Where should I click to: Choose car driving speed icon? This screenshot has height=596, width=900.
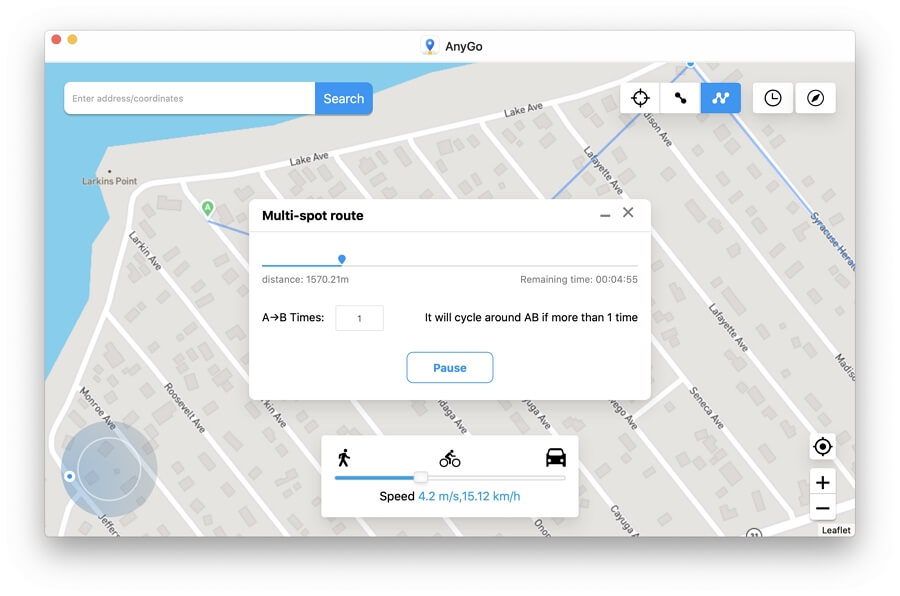point(555,458)
